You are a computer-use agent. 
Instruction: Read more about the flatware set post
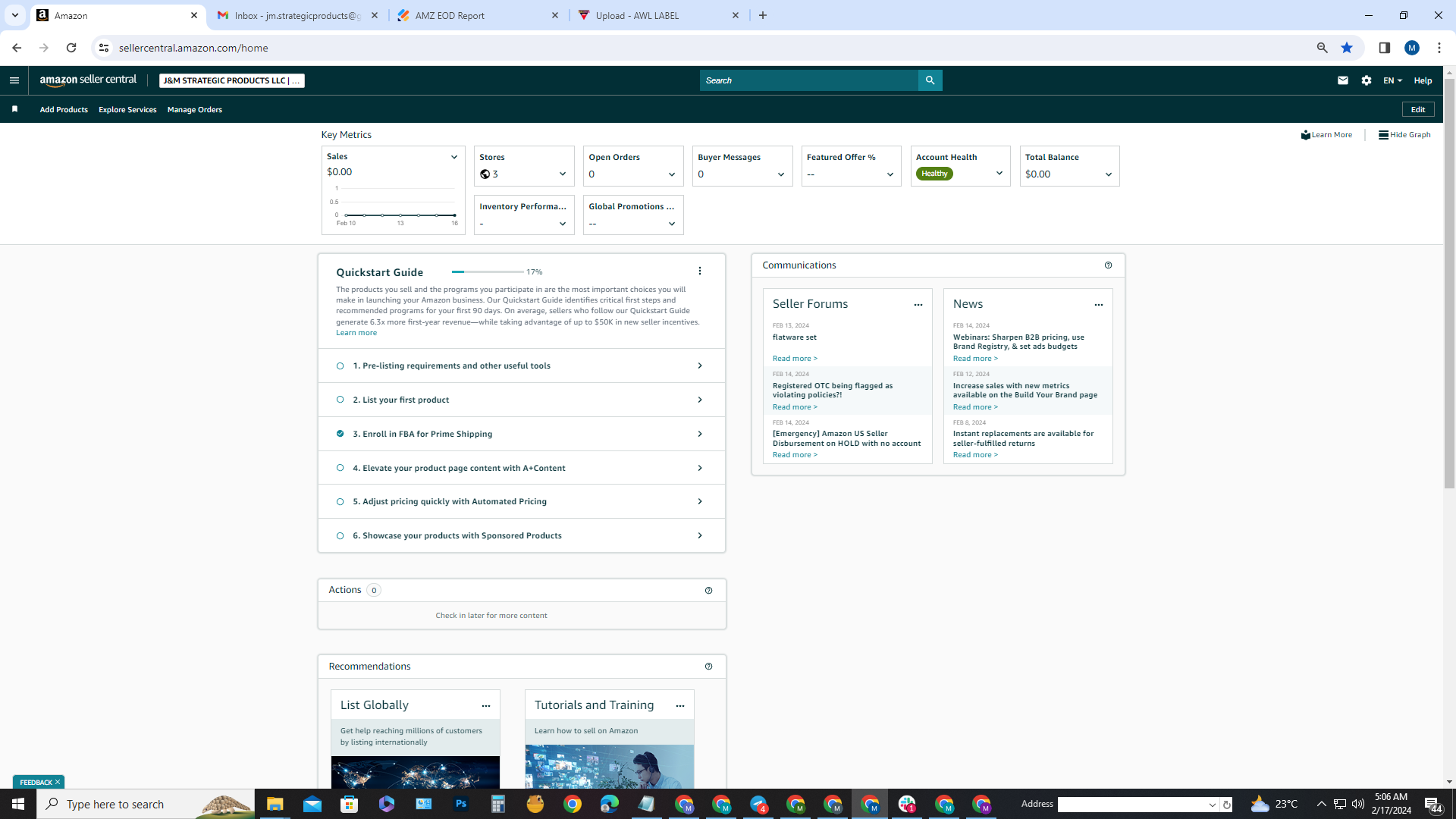point(795,359)
